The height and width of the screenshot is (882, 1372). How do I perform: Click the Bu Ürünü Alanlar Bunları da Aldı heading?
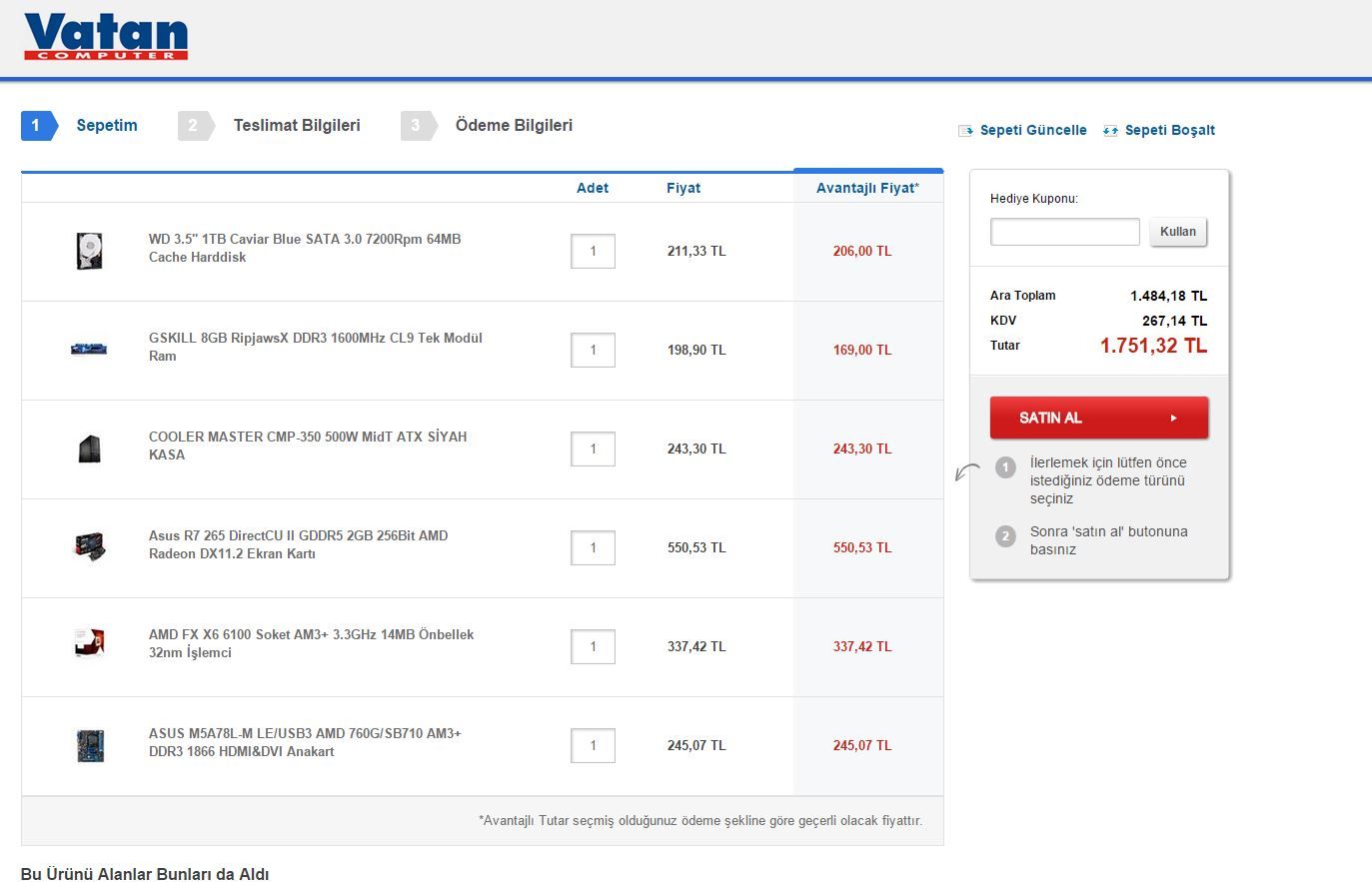[x=145, y=874]
